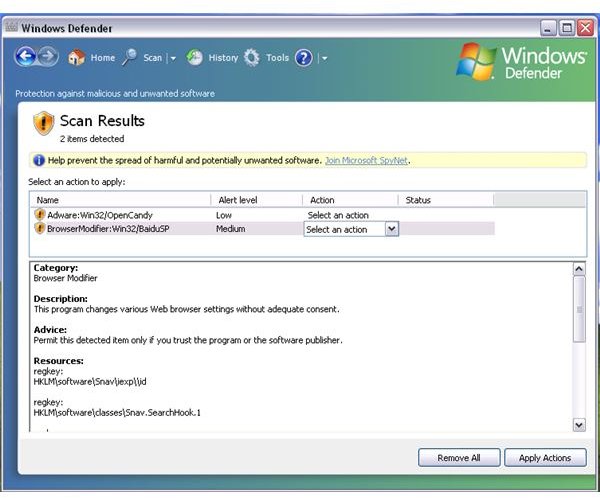Click the 'HKLM\software\Snav\iexp\ijd' registry path
The image size is (600, 498).
pyautogui.click(x=90, y=382)
